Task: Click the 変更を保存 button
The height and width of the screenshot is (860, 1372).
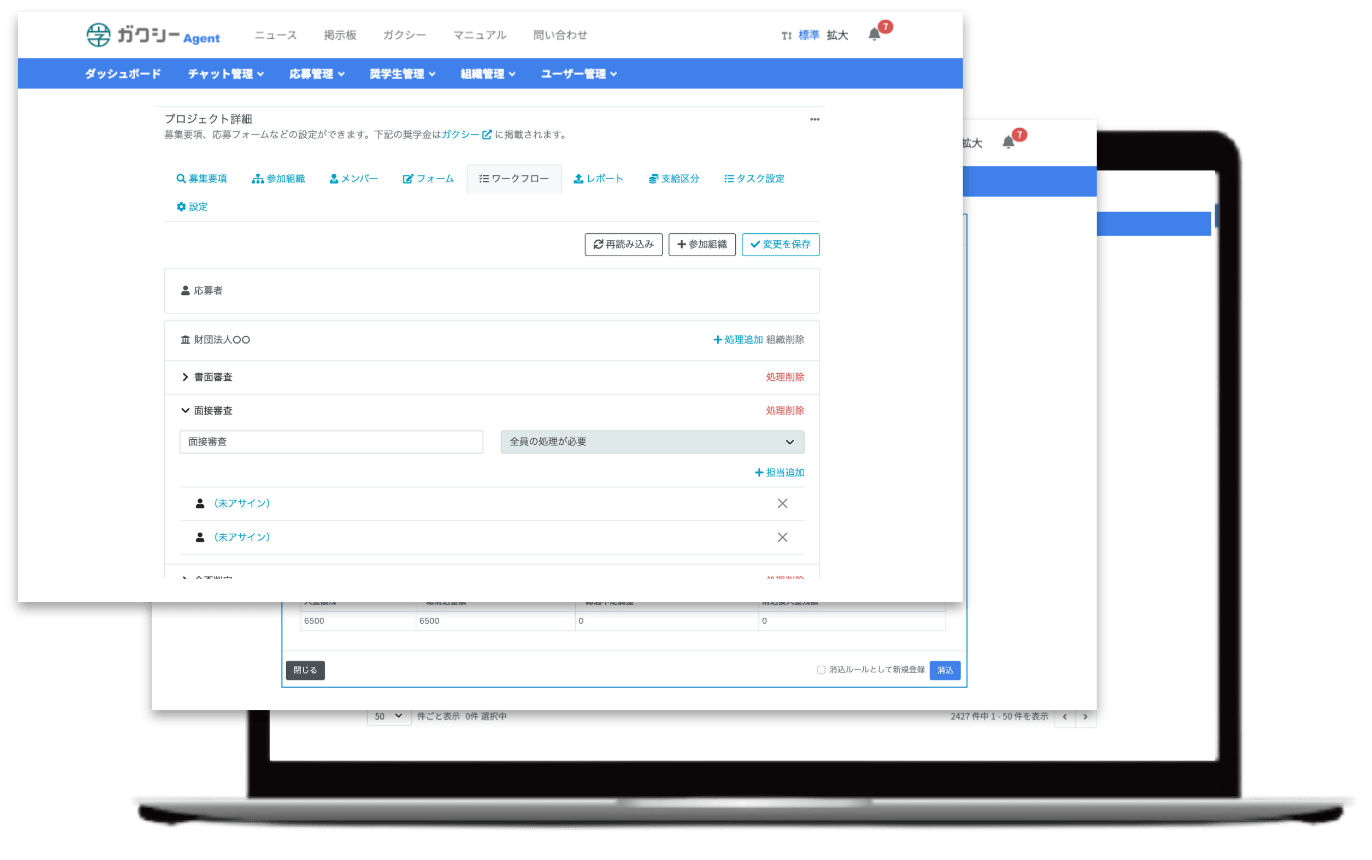Action: (780, 244)
